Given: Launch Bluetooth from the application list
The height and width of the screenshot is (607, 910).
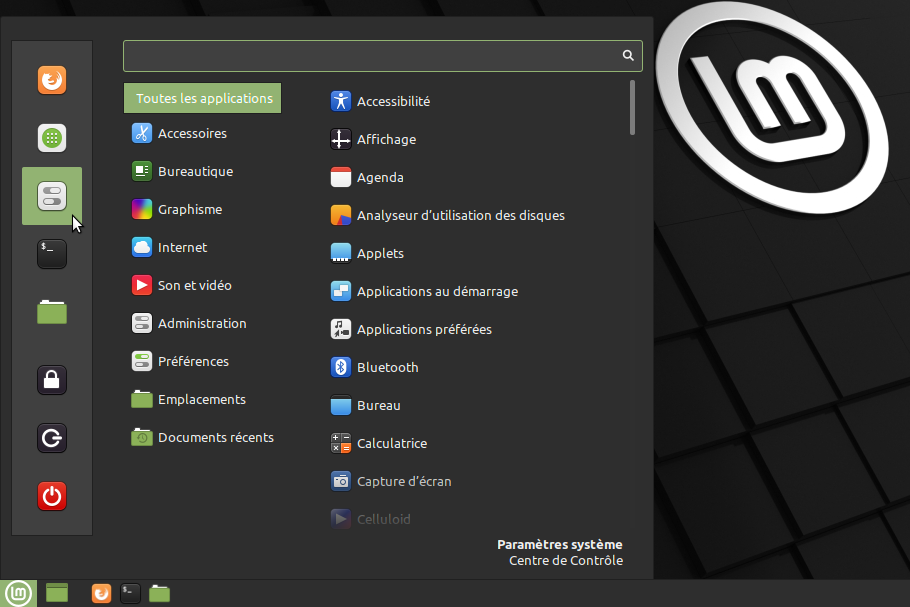Looking at the screenshot, I should point(387,367).
